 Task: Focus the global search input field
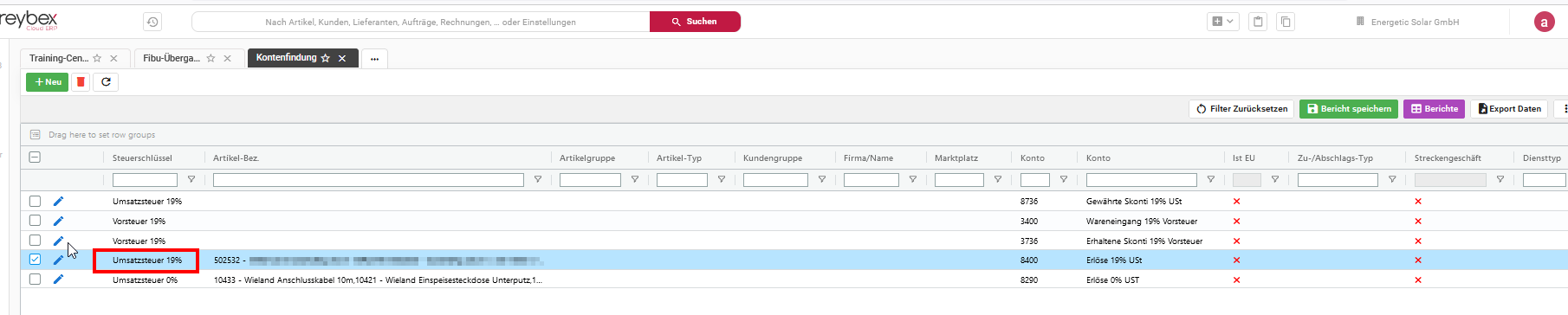(x=420, y=22)
